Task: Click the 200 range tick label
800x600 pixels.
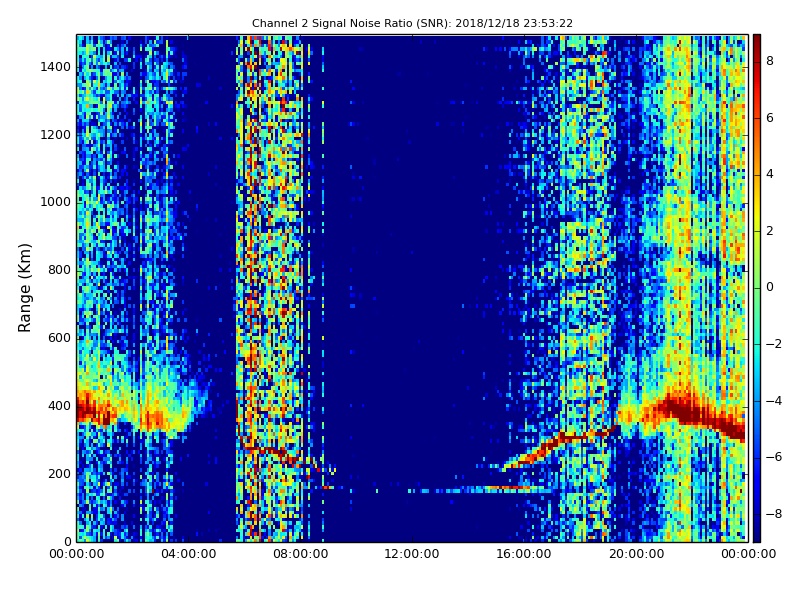Action: click(59, 473)
